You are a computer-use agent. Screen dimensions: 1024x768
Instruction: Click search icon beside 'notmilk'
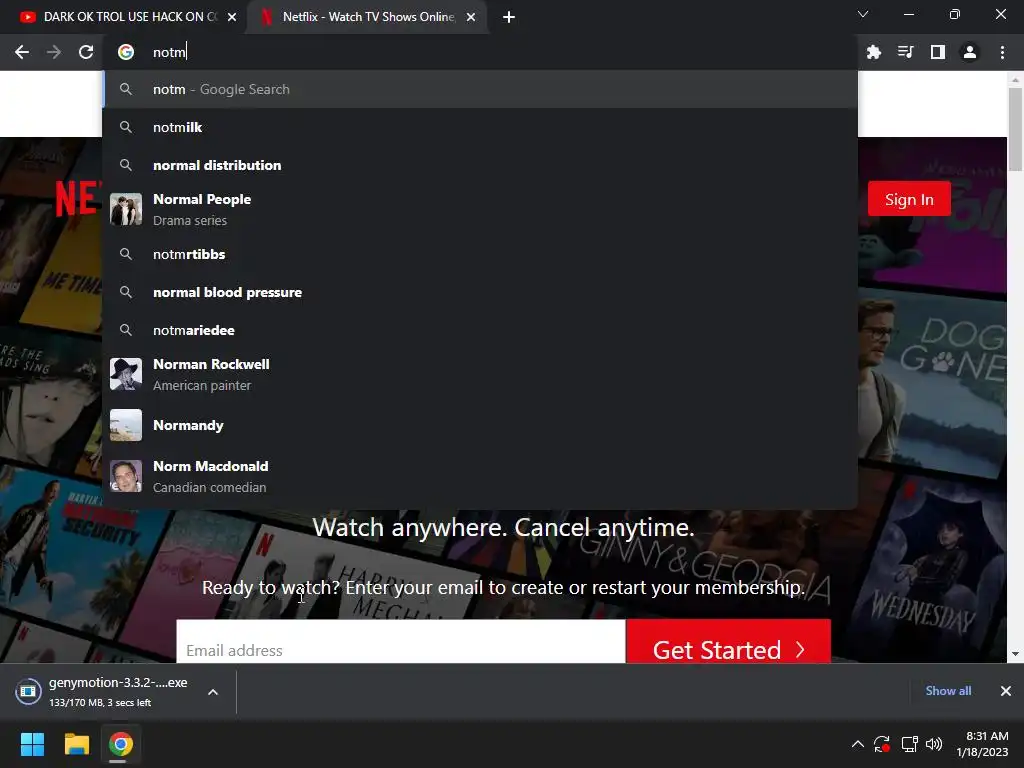coord(126,127)
